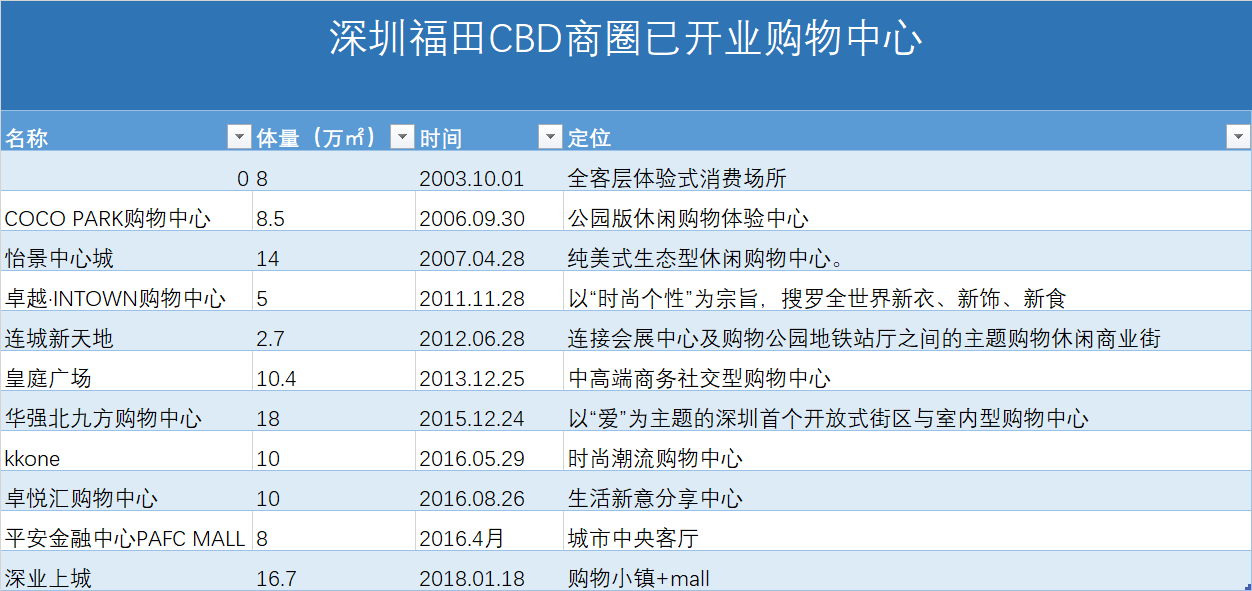Select date cell 2016.08.26
Image resolution: width=1252 pixels, height=591 pixels.
point(489,491)
